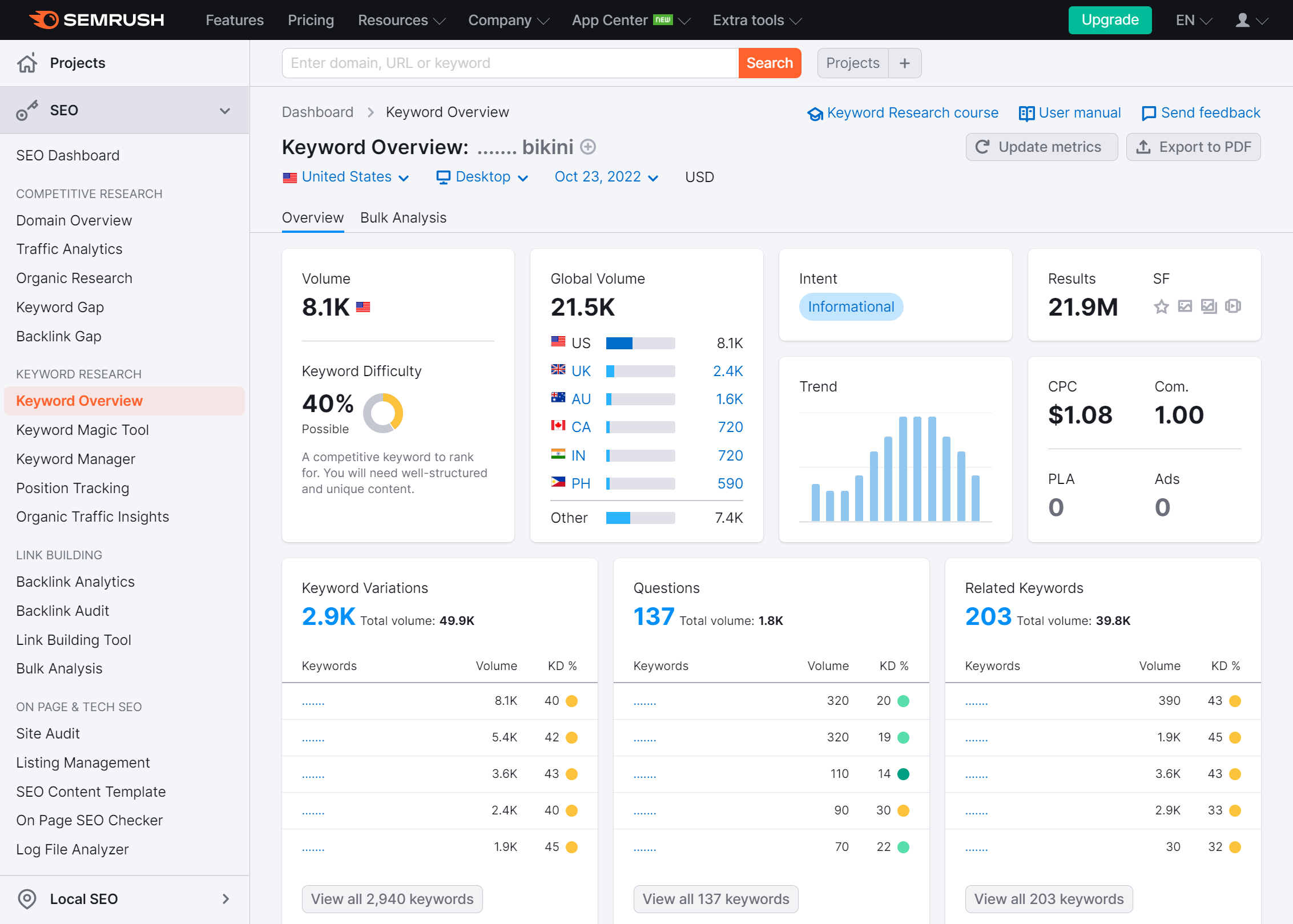Add keyword to list with plus circle icon
This screenshot has height=924, width=1293.
[x=588, y=147]
